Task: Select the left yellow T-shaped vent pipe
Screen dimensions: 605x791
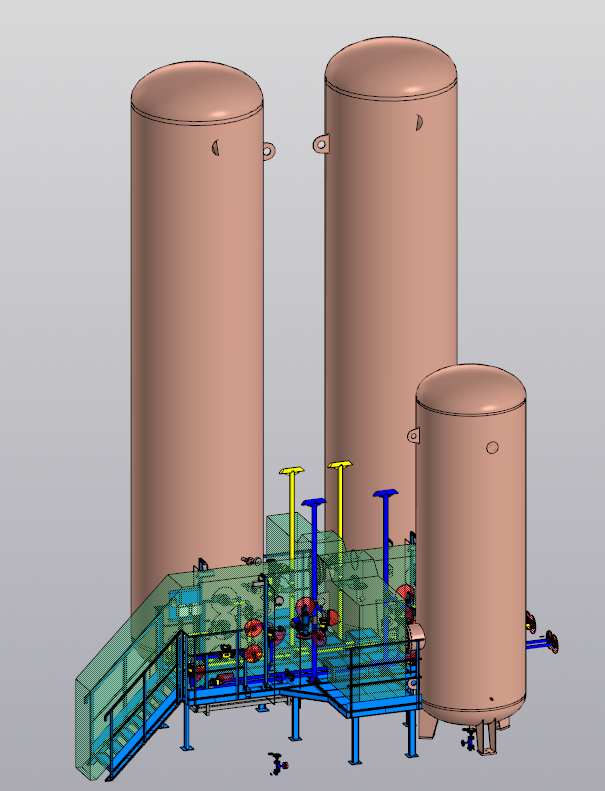Action: [291, 500]
